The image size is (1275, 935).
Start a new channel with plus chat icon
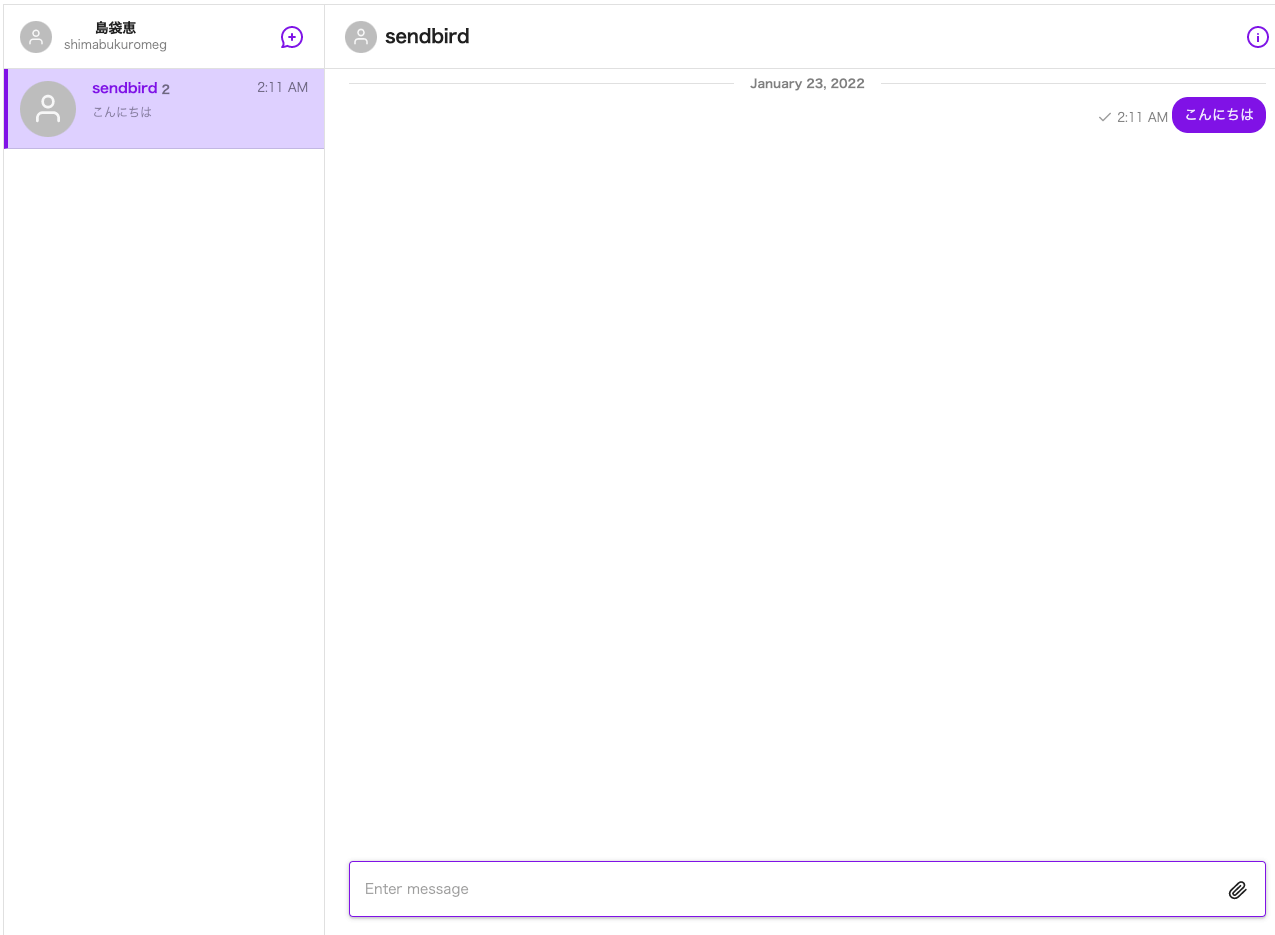pos(291,37)
